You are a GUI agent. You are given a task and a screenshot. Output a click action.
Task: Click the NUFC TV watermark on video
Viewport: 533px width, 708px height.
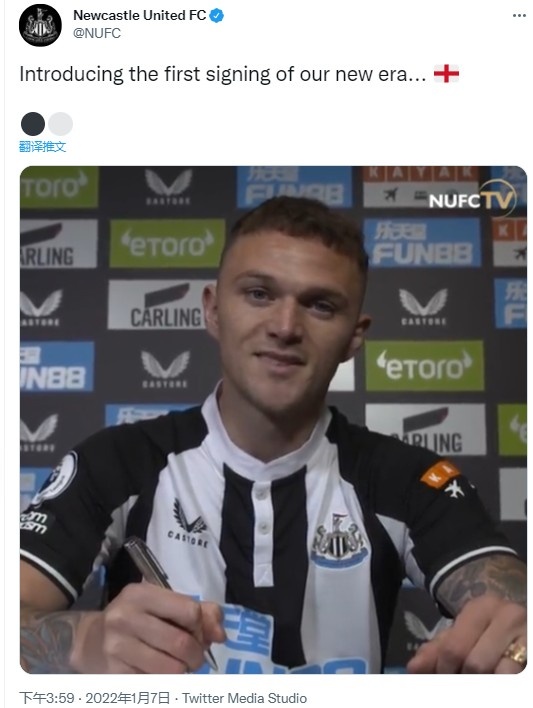pos(471,199)
